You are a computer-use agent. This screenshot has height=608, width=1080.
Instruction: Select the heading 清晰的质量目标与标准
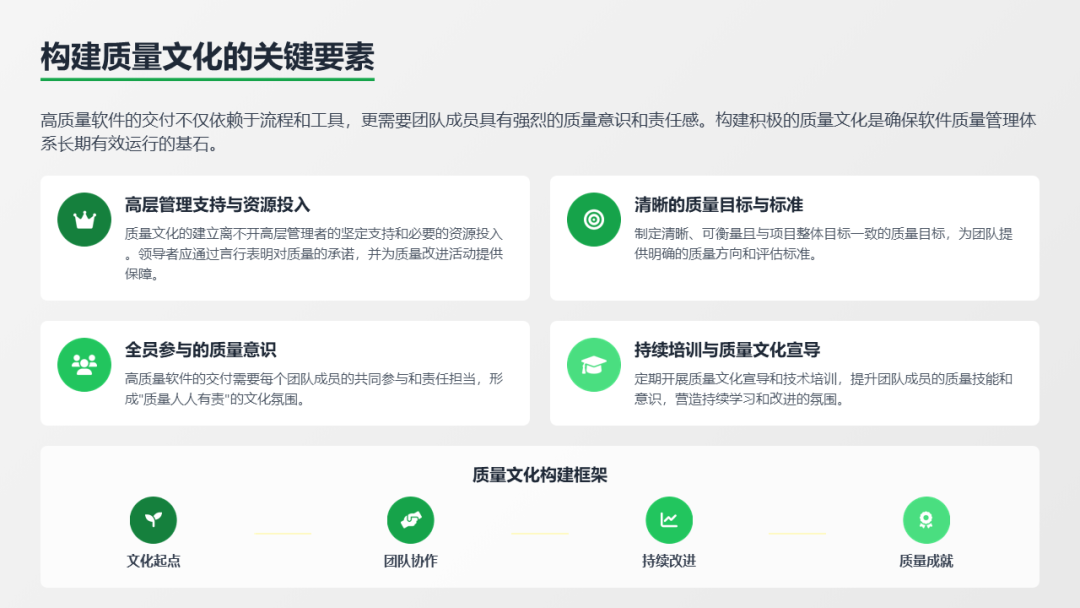coord(718,205)
